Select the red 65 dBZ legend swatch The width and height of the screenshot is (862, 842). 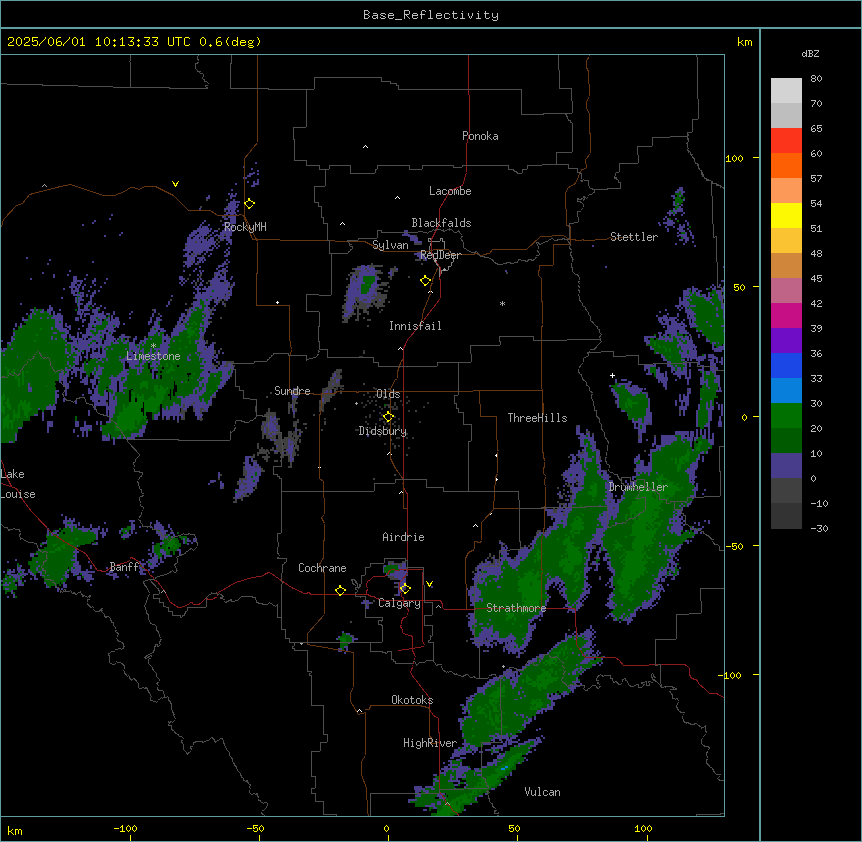pos(786,141)
